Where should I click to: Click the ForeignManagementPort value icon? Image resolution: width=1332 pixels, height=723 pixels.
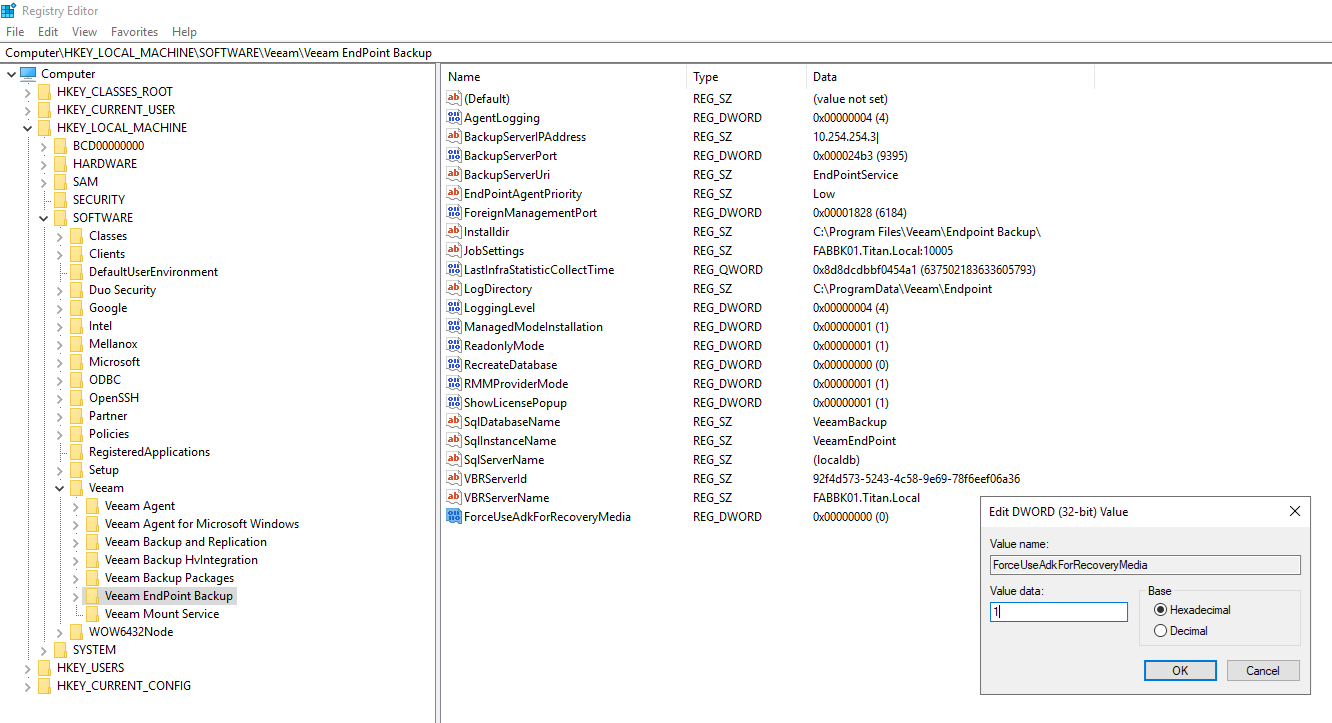click(x=453, y=213)
